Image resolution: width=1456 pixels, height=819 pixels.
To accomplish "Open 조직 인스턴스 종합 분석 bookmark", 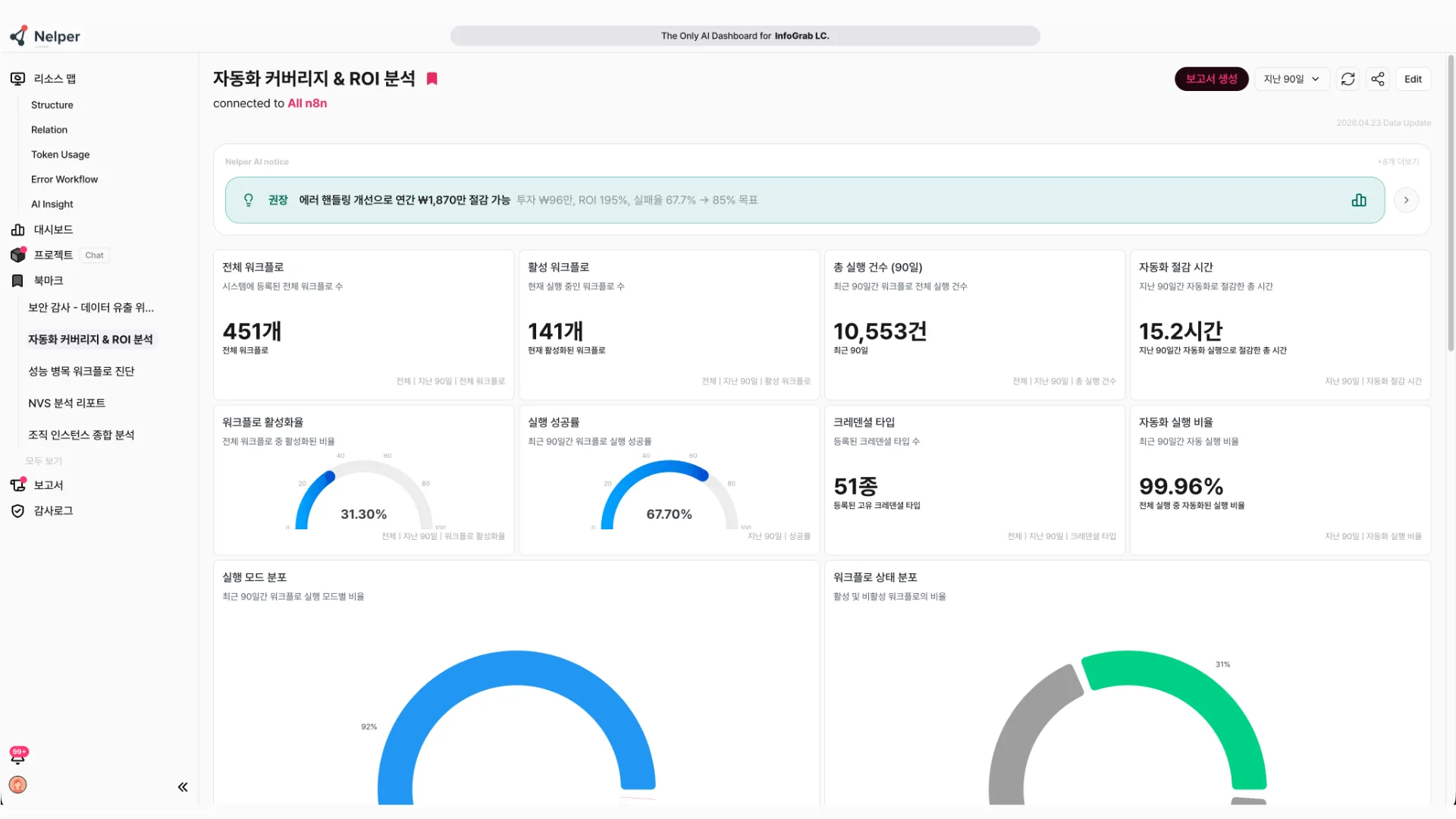I will [x=81, y=435].
